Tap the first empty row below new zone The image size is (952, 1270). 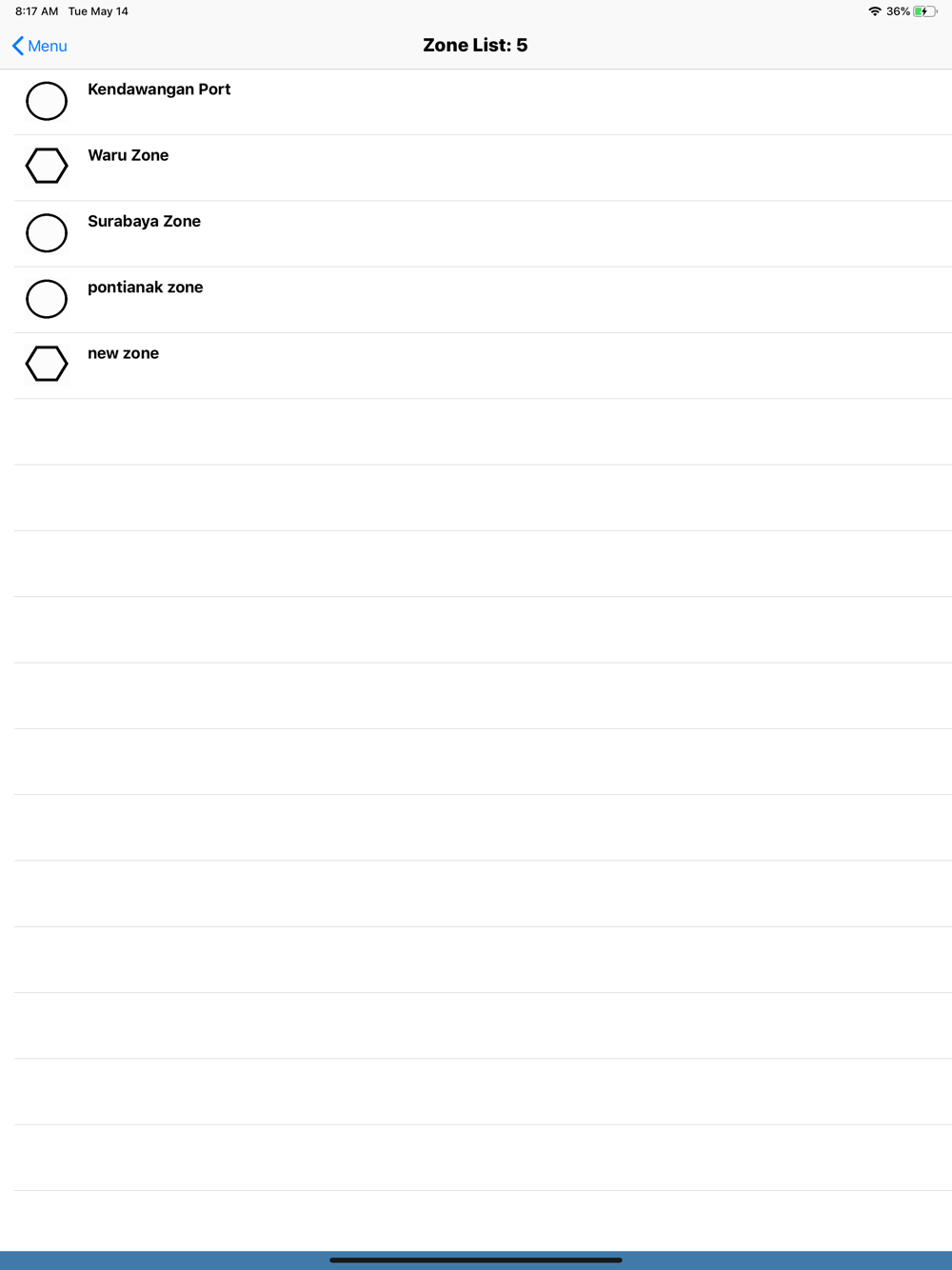coord(476,431)
